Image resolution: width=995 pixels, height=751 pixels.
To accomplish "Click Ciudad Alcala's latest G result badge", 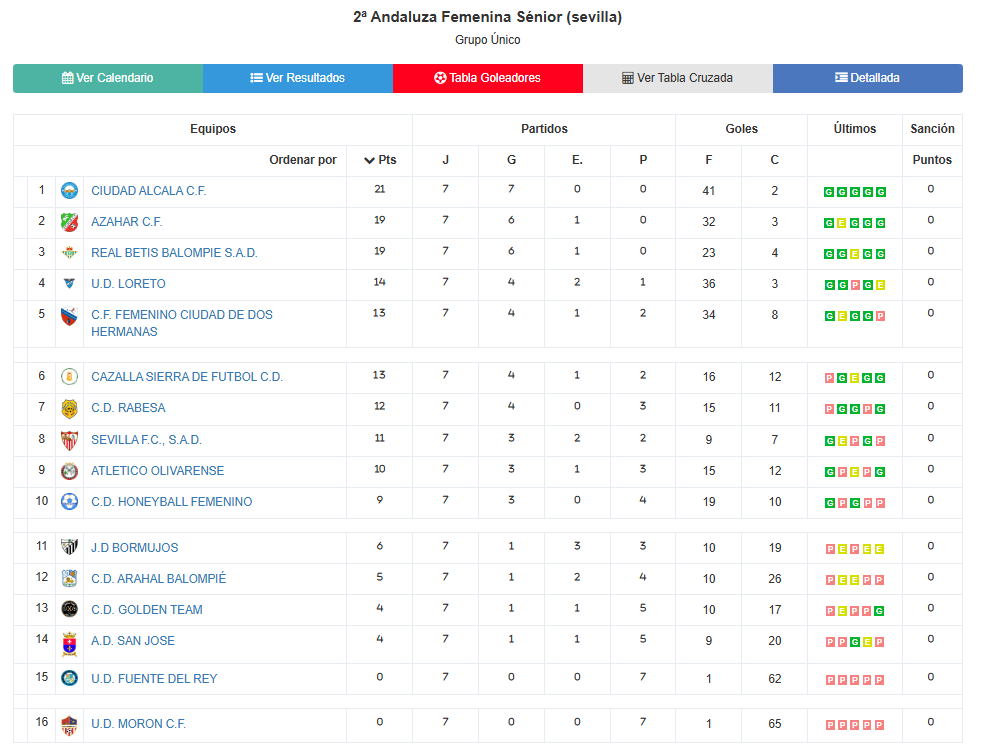I will coord(881,192).
